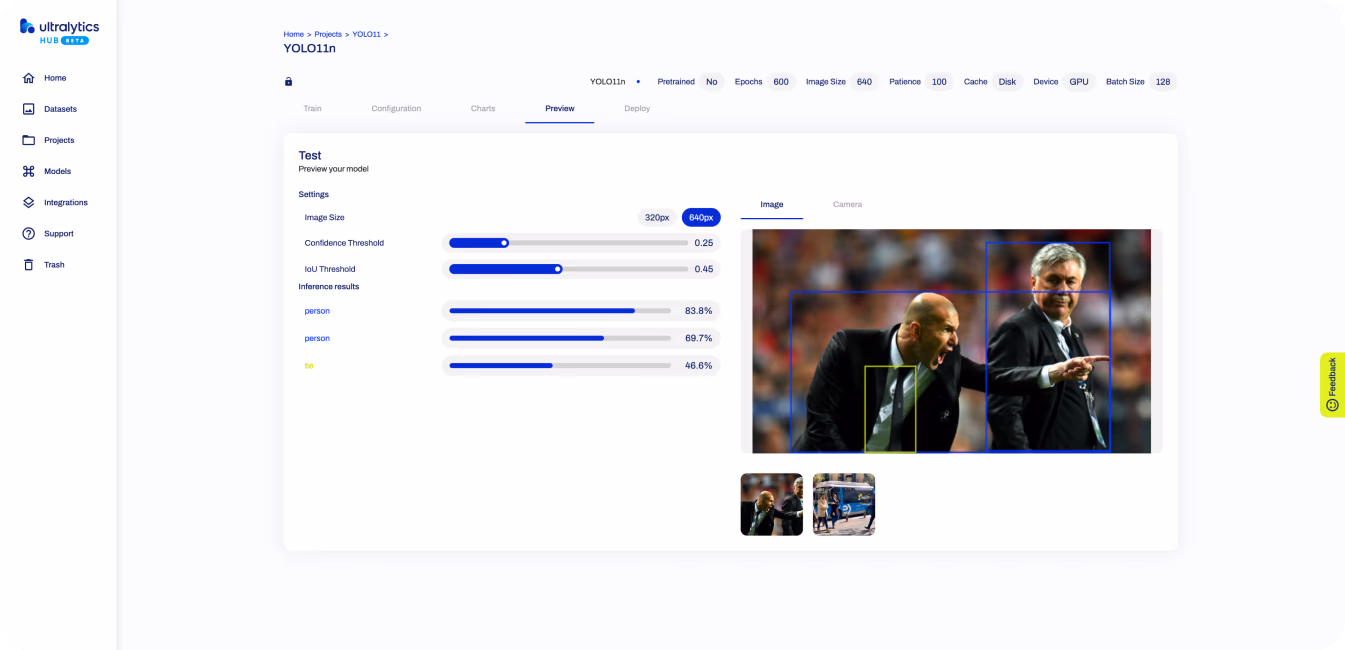This screenshot has height=650, width=1345.
Task: Click the Trash bin icon in sidebar
Action: [28, 264]
